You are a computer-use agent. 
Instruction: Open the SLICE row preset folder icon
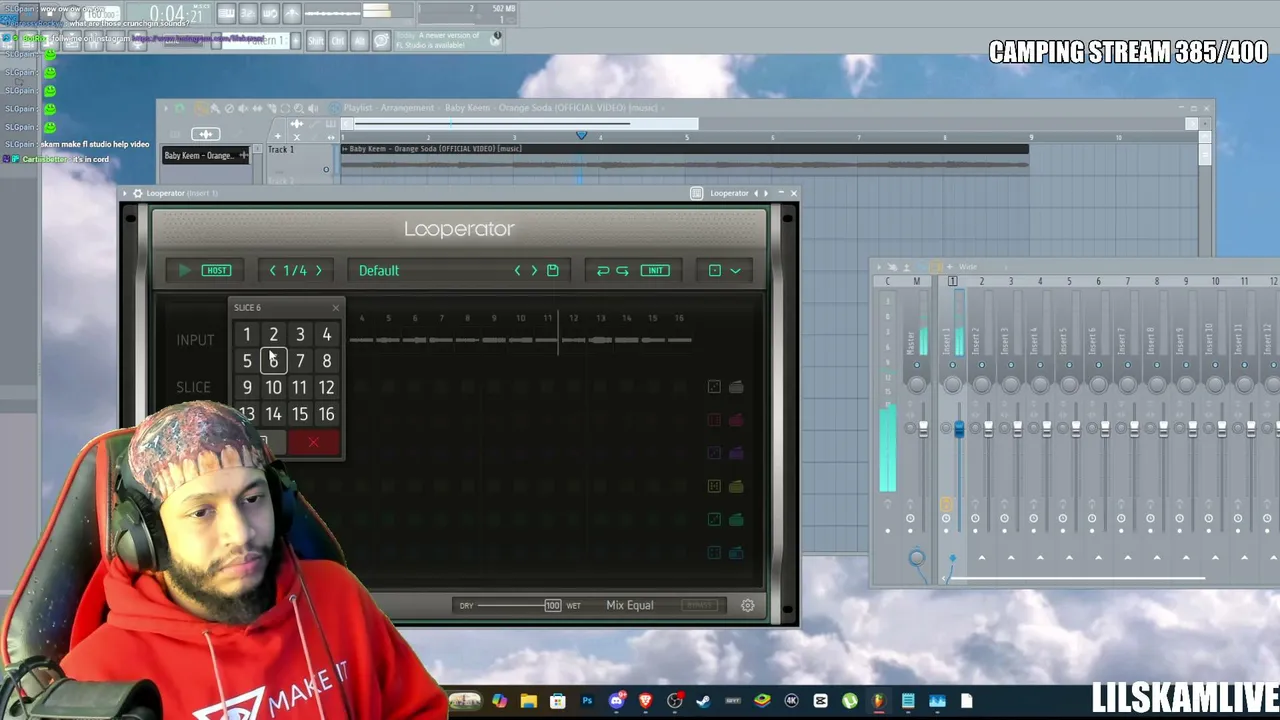point(736,387)
